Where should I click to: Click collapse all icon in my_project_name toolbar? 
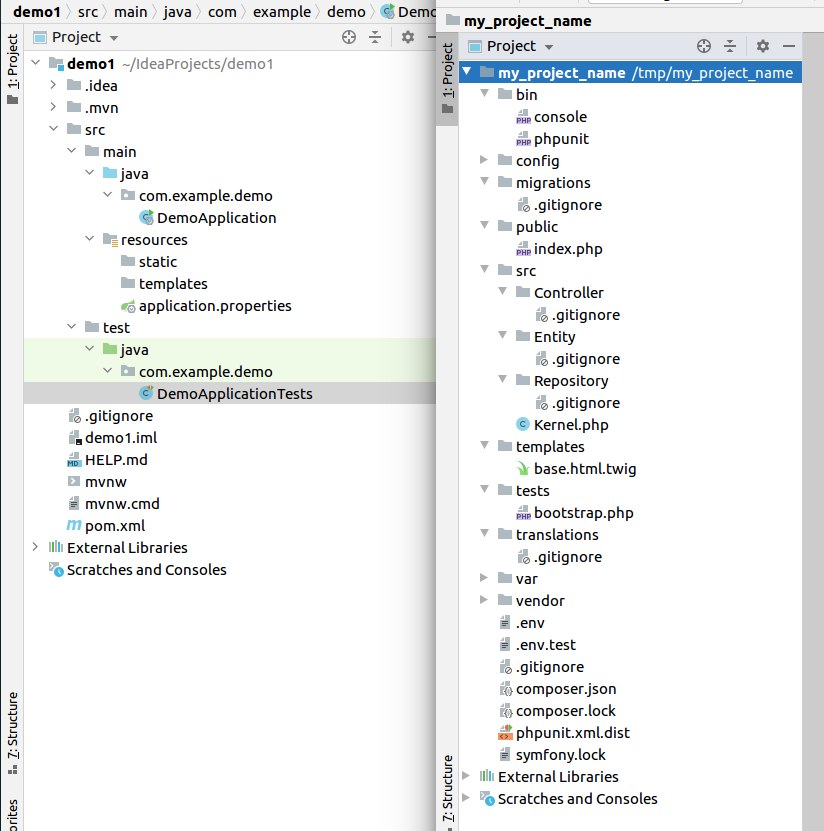(730, 46)
